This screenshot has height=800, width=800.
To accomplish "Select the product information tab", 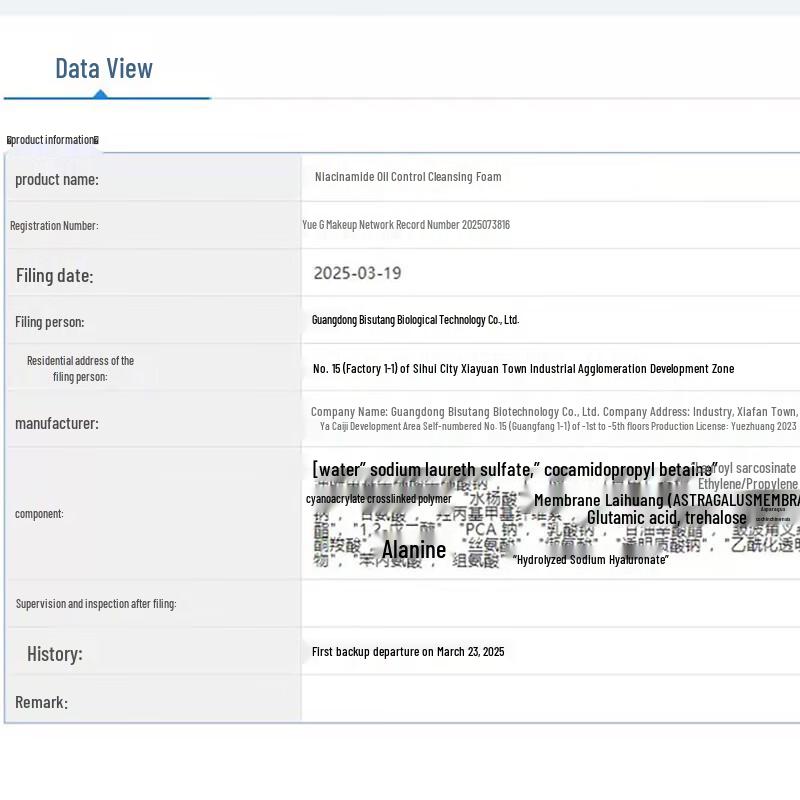I will click(53, 140).
